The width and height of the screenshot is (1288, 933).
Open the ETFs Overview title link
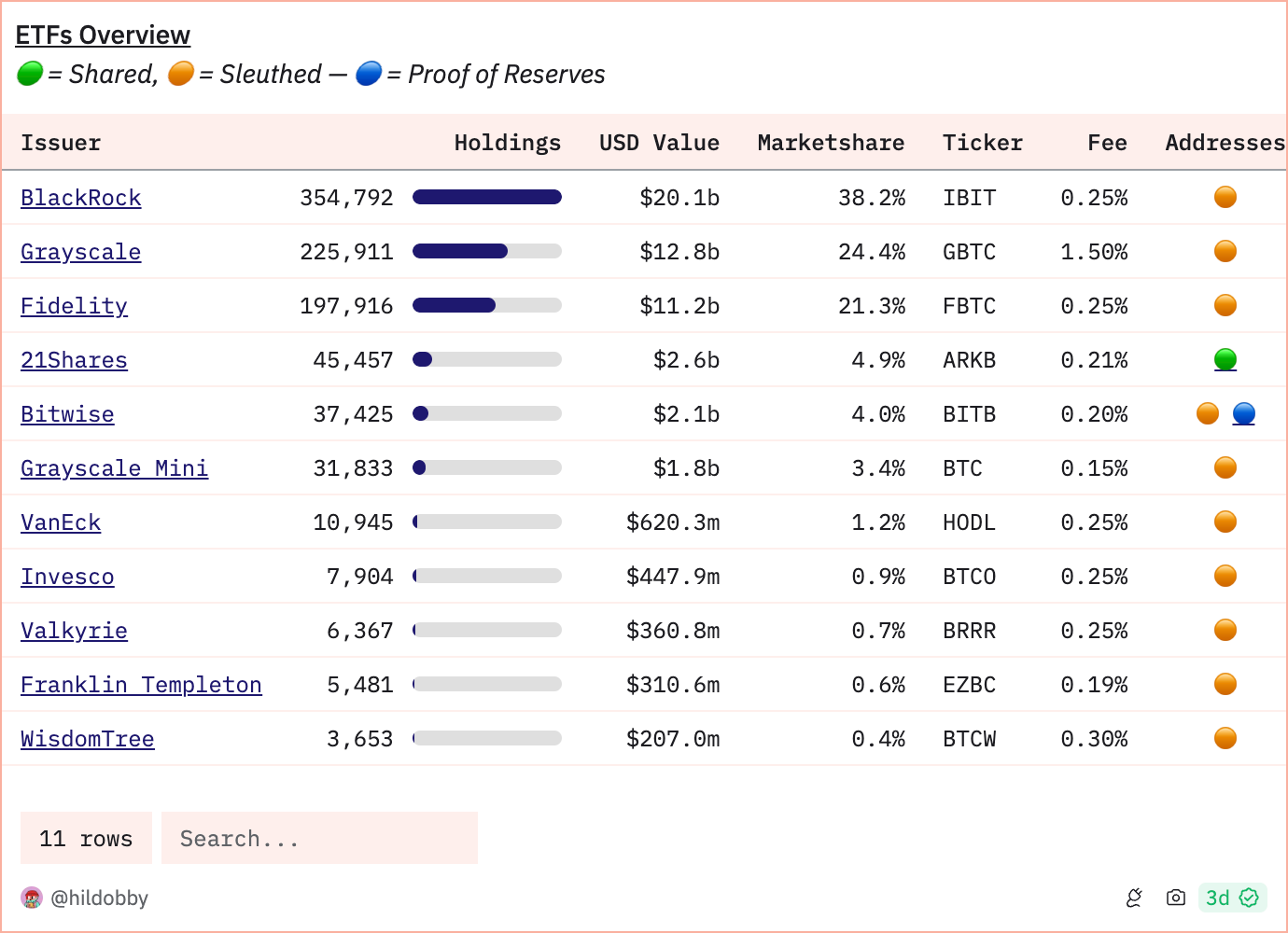tap(103, 35)
